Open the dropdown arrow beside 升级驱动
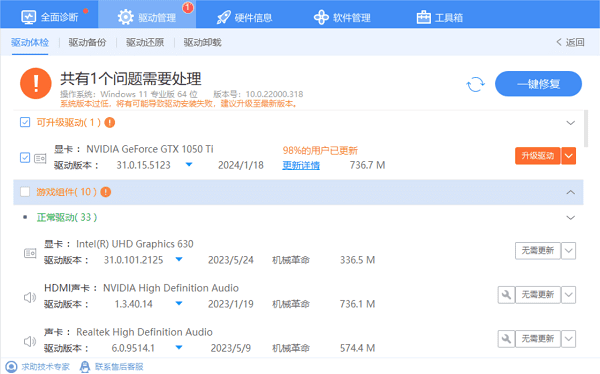Viewport: 600px width, 374px height. tap(569, 156)
